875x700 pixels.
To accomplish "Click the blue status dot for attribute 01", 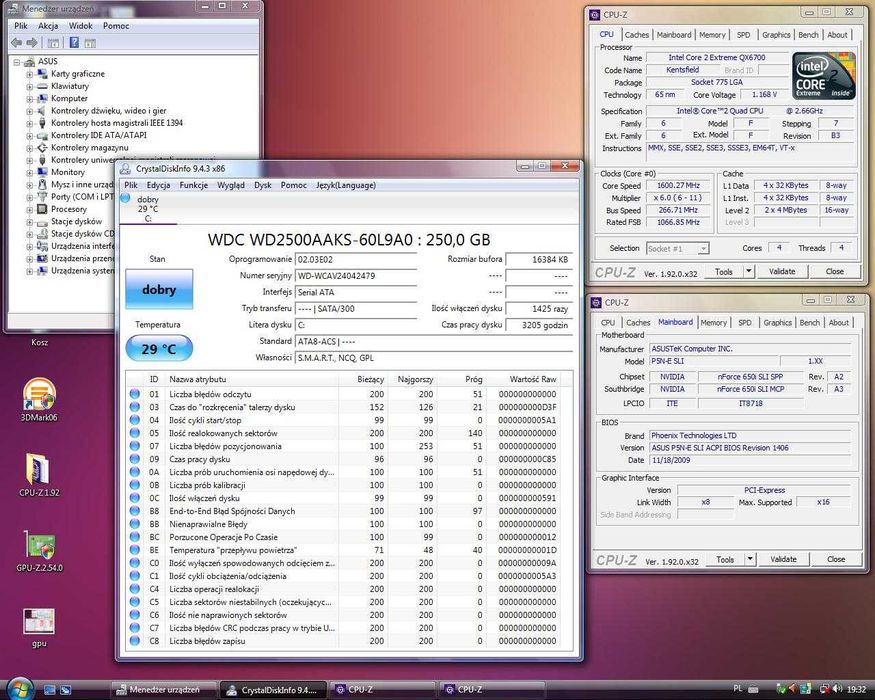I will tap(134, 394).
